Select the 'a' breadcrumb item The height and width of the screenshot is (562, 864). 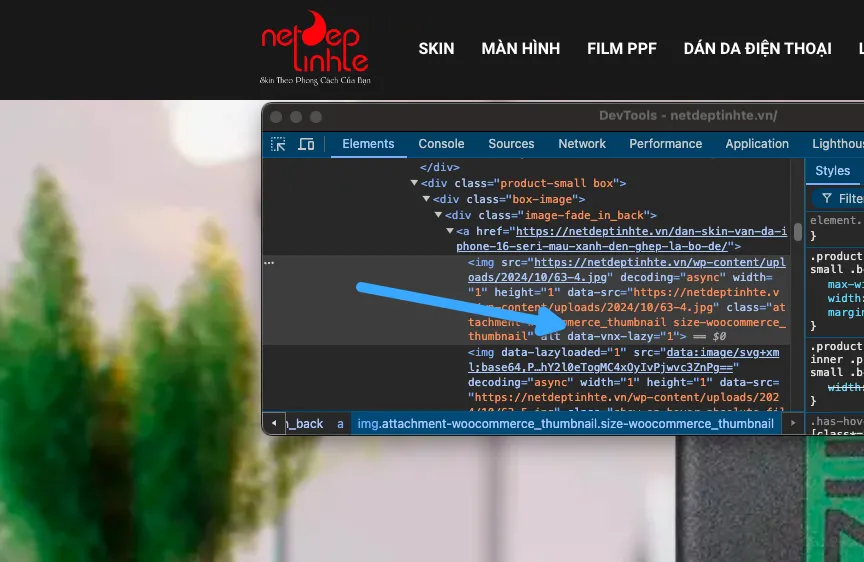tap(341, 424)
